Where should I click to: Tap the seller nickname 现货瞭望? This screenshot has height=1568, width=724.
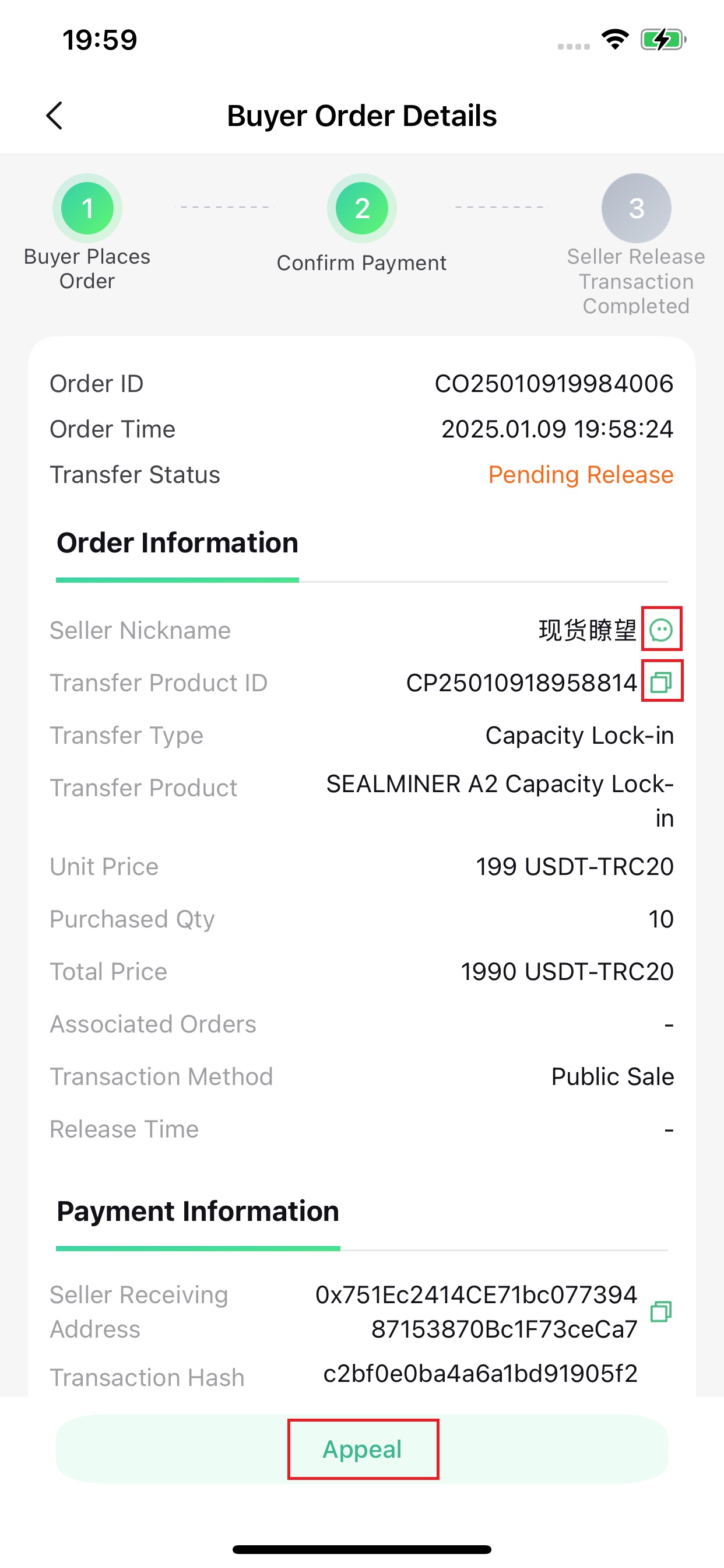(x=588, y=630)
